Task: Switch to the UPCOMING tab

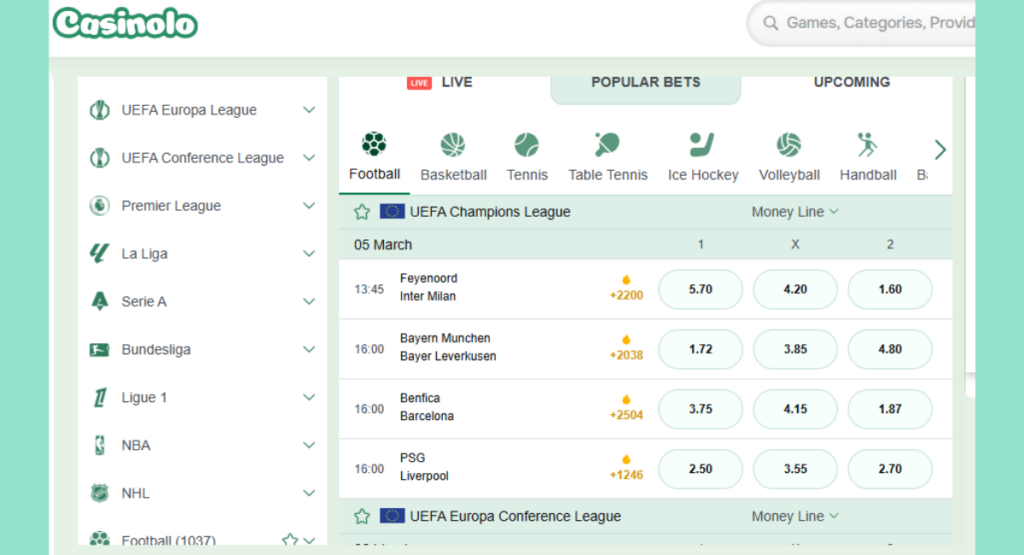Action: pos(852,82)
